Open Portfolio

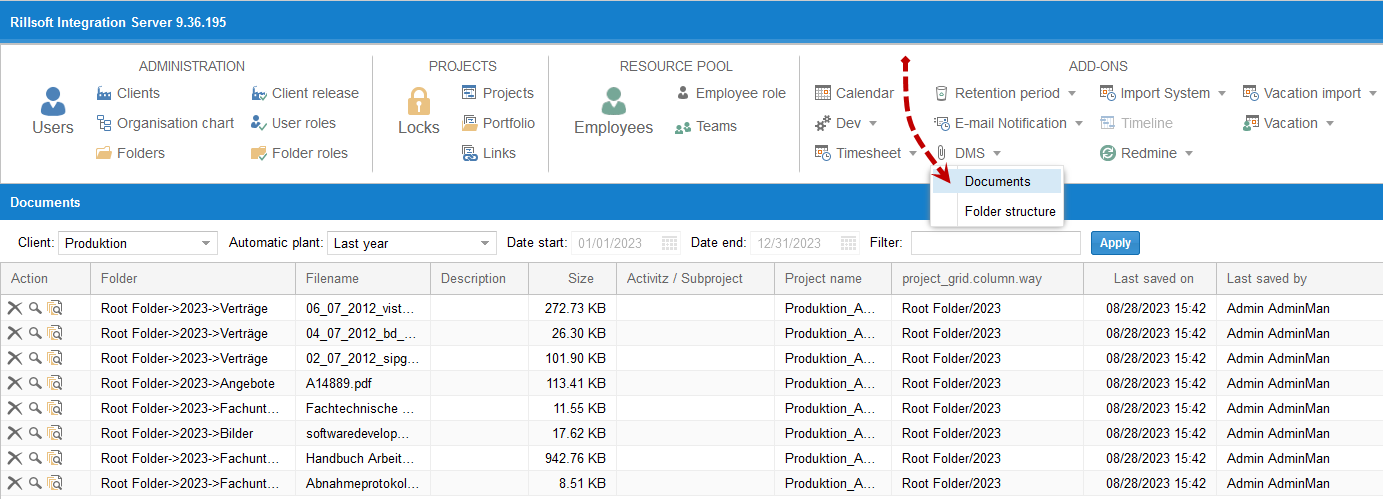498,123
